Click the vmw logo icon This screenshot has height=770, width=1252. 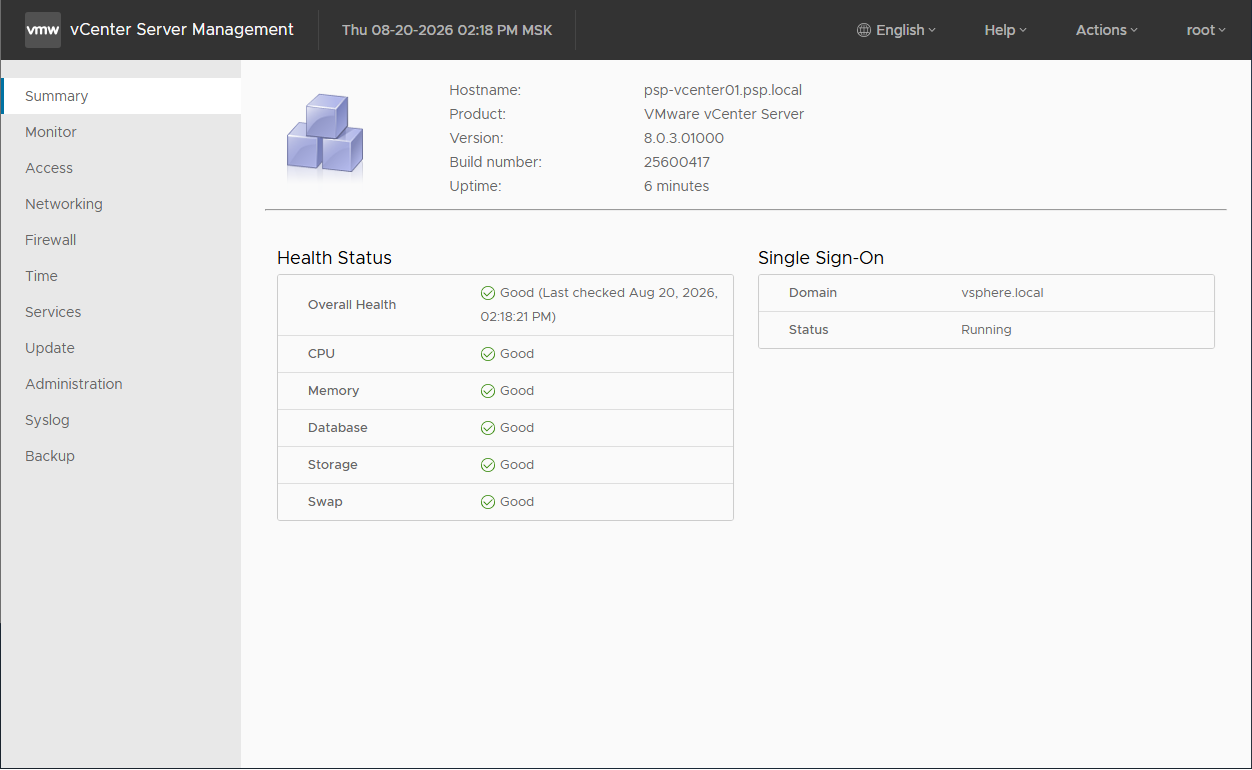point(43,29)
